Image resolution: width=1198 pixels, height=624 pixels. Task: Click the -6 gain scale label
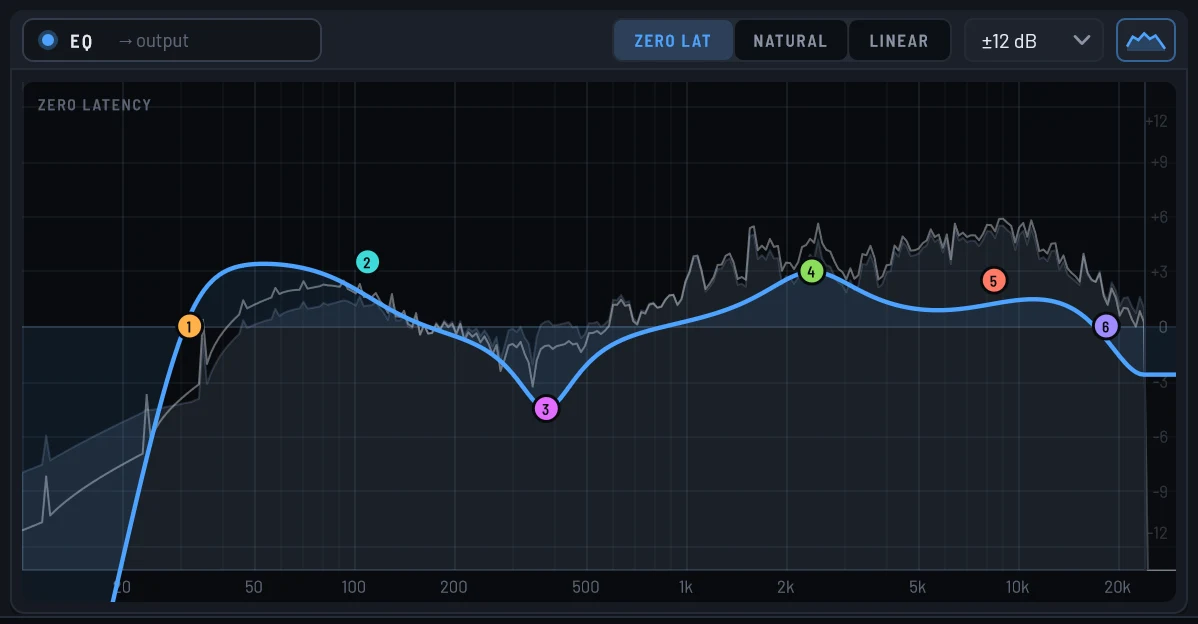[1161, 437]
